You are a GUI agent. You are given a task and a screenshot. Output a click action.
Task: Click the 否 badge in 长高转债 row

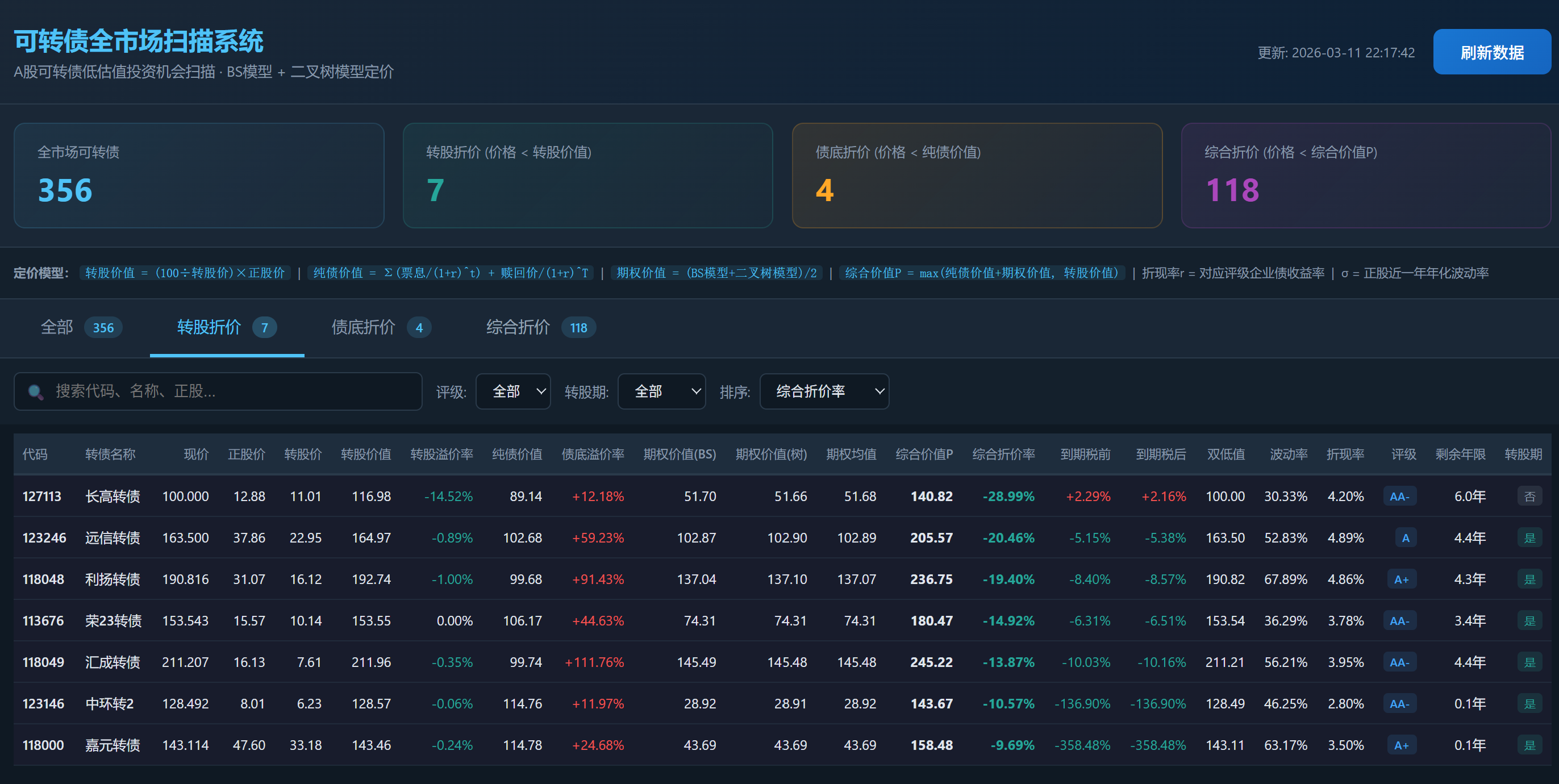pyautogui.click(x=1529, y=497)
